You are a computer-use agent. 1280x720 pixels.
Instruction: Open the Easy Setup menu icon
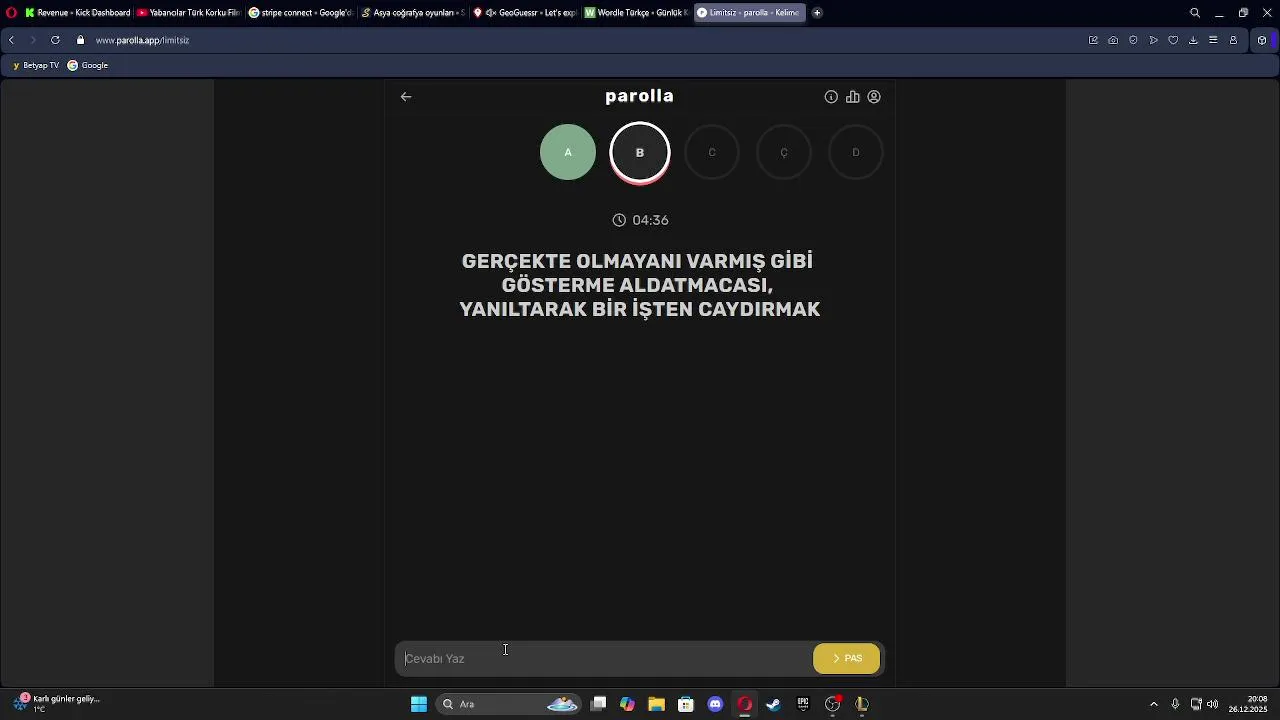1213,40
